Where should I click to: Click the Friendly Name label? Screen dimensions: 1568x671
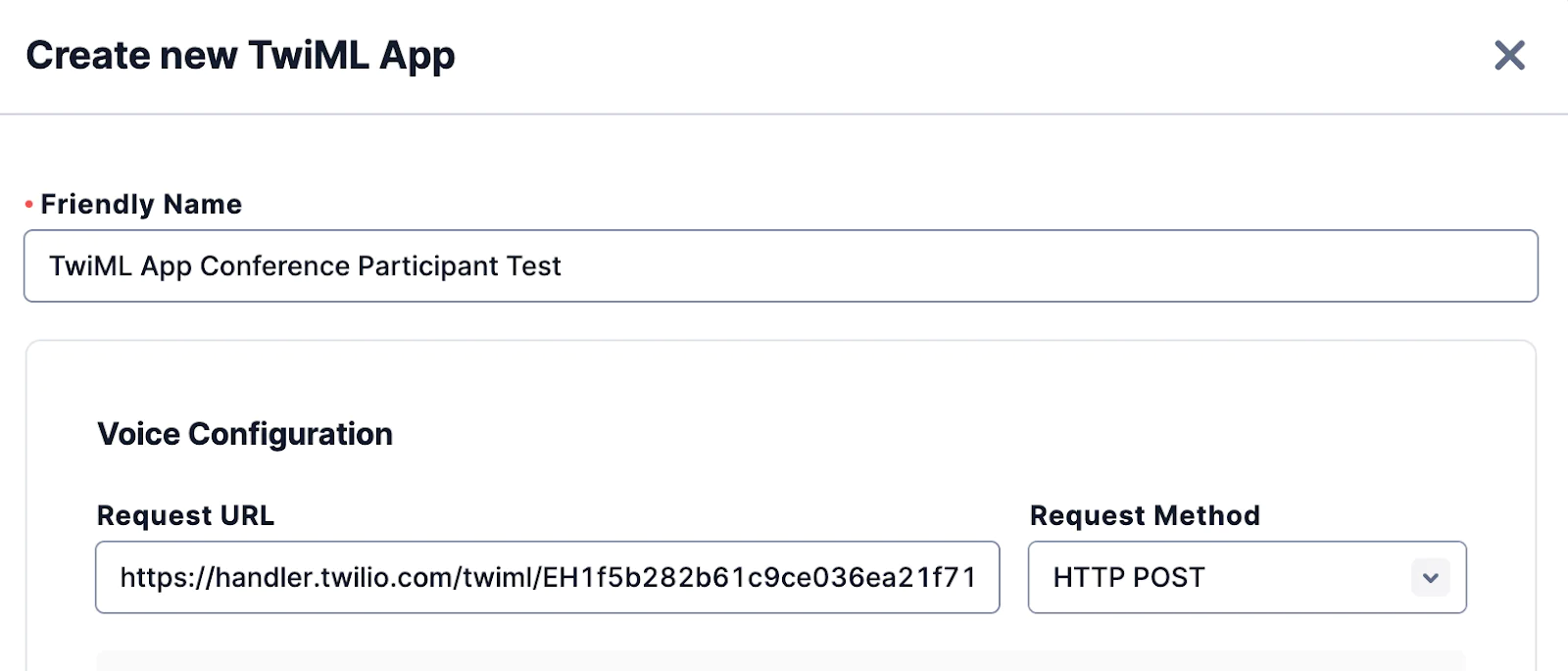coord(141,204)
